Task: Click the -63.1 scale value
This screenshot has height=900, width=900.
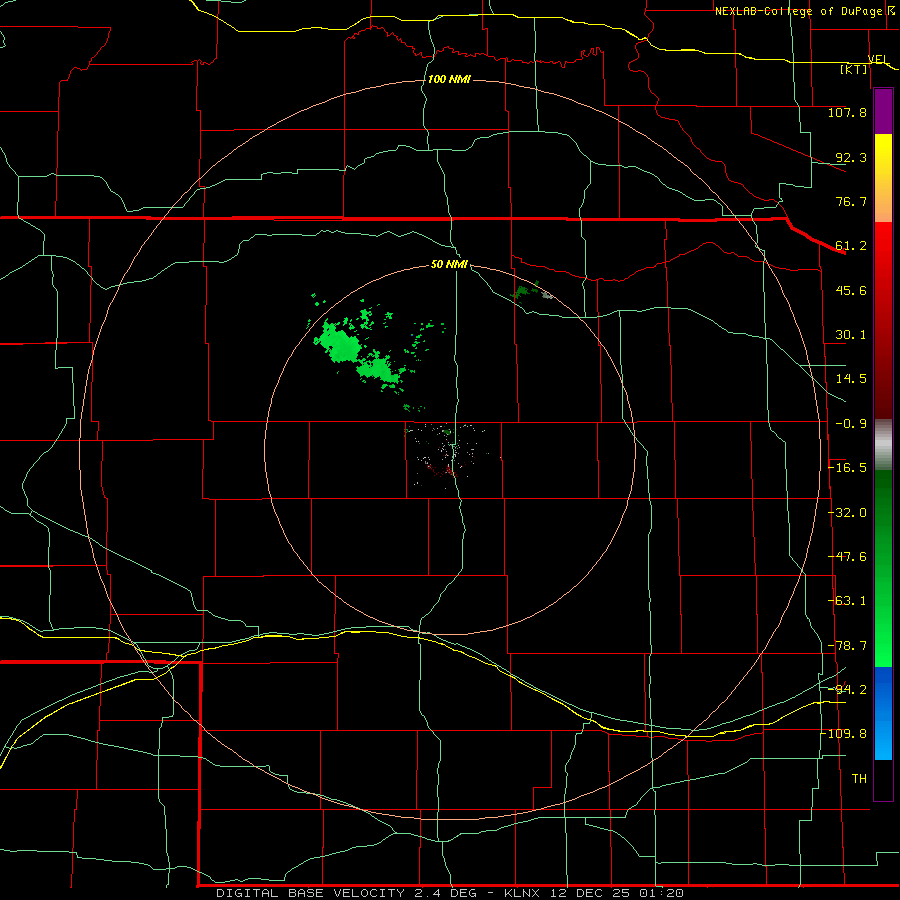Action: point(847,601)
